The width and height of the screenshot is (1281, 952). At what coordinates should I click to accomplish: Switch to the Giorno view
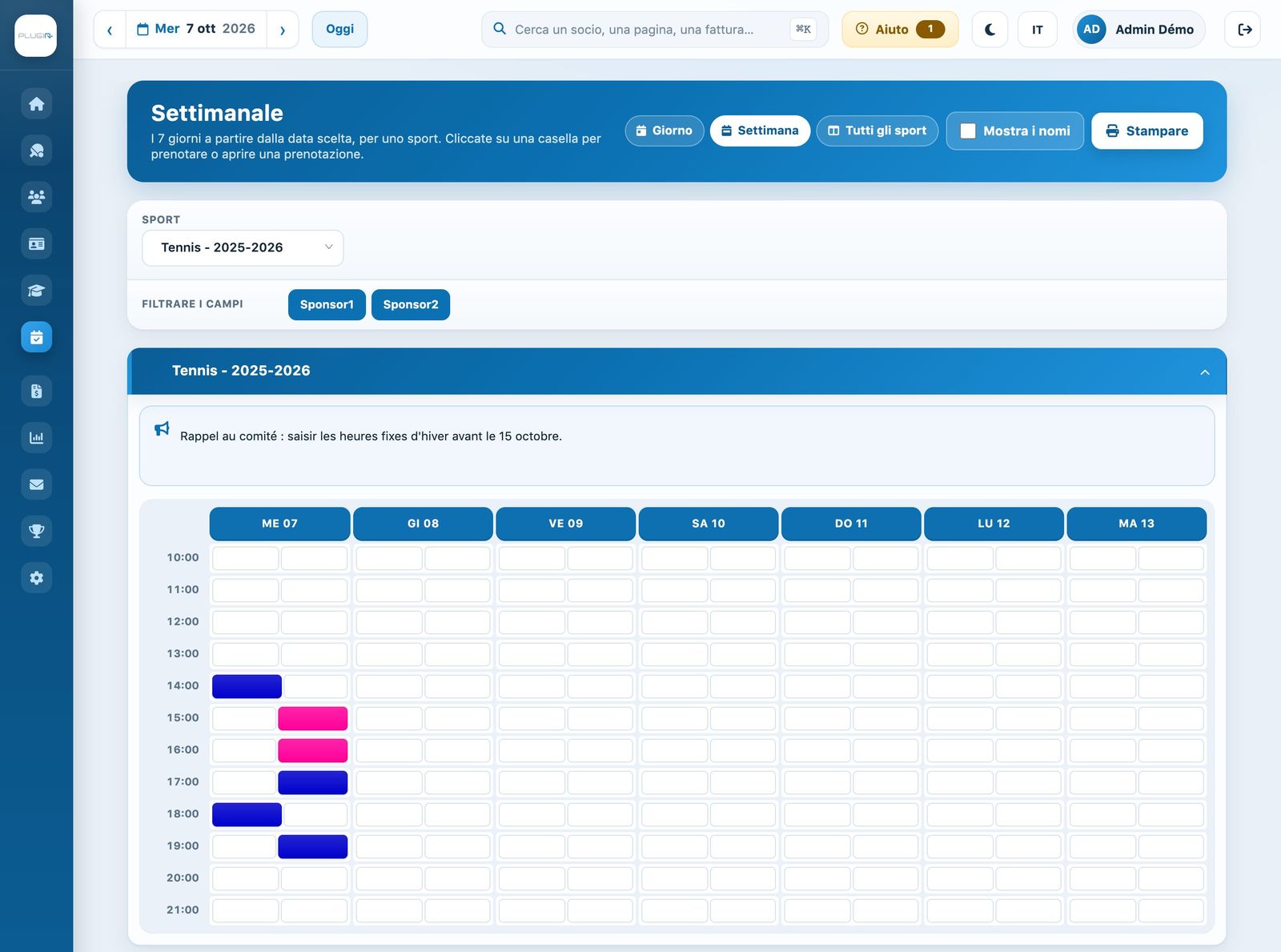point(665,131)
